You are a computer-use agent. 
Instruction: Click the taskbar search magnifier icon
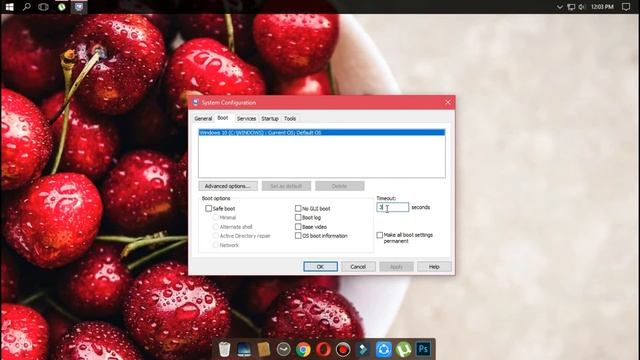click(x=27, y=7)
